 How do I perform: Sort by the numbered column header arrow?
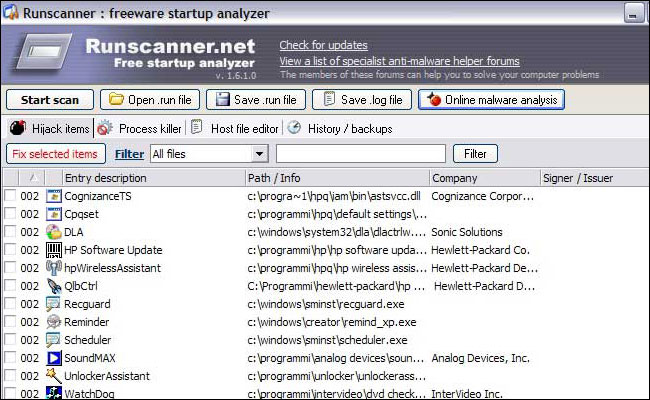click(x=33, y=178)
